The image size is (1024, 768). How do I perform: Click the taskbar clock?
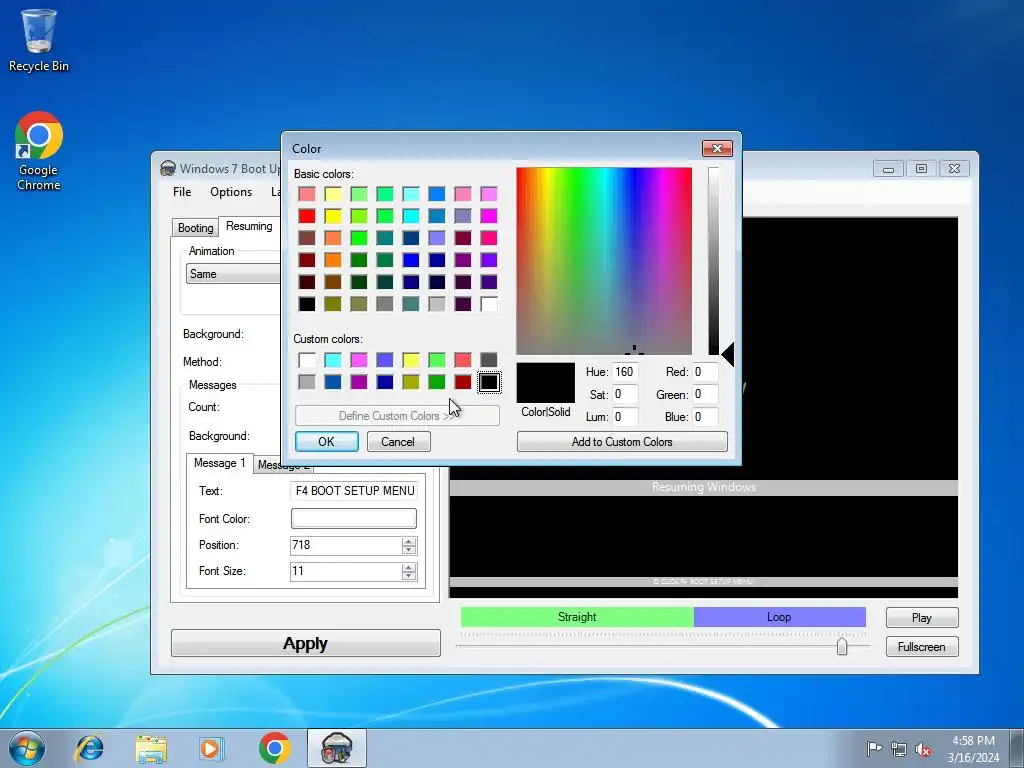[973, 749]
